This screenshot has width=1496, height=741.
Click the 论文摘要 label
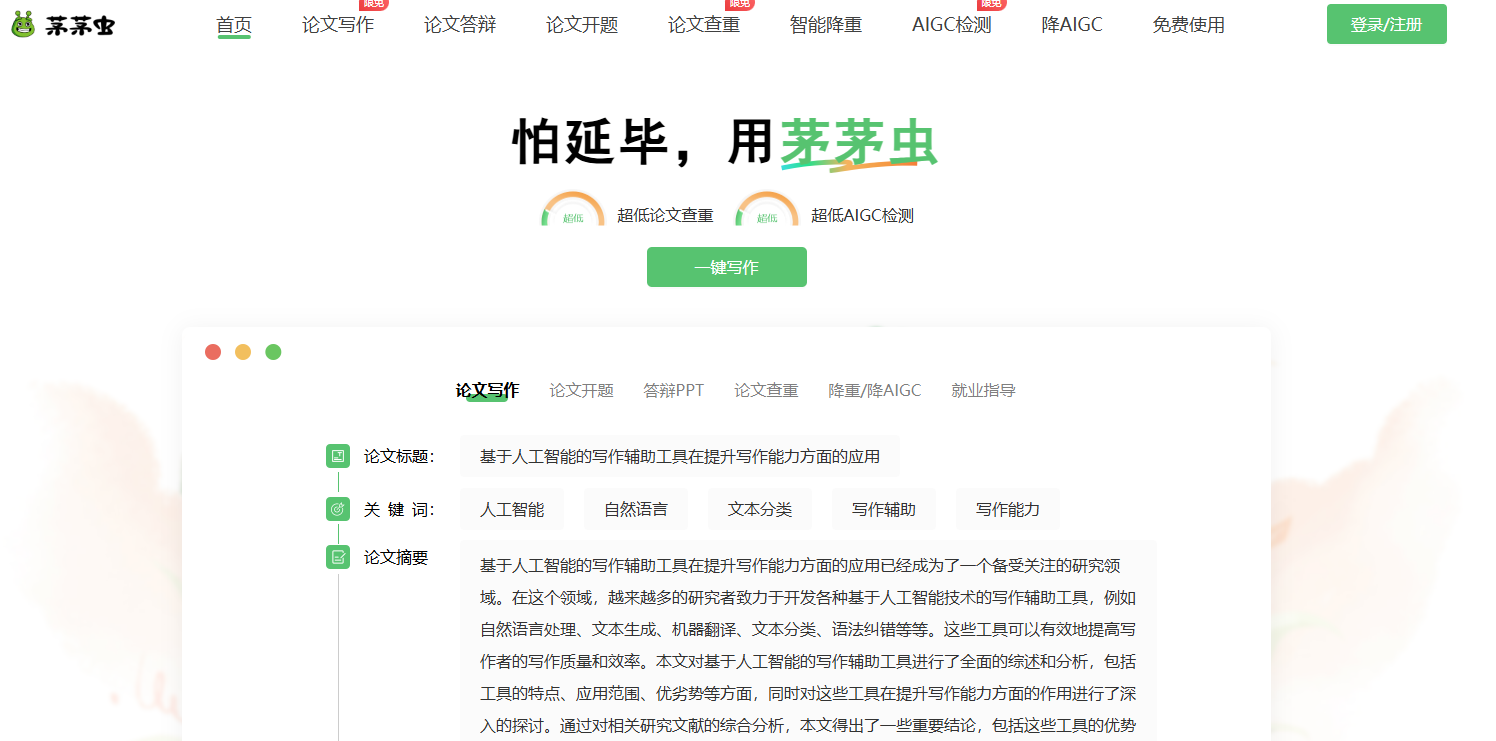396,557
